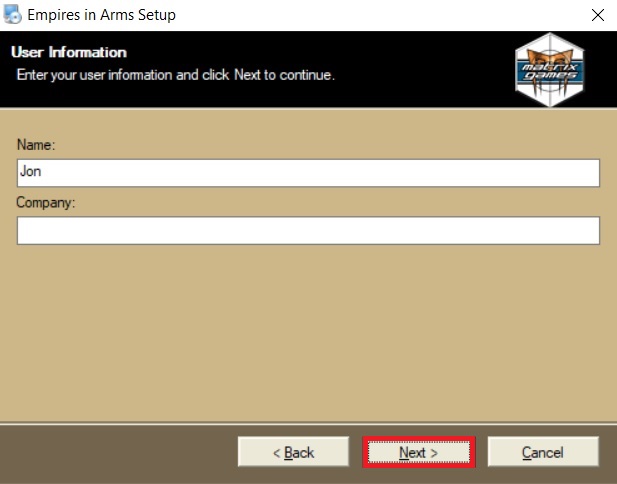Click the setup installer icon in title bar
The height and width of the screenshot is (484, 617).
click(13, 15)
